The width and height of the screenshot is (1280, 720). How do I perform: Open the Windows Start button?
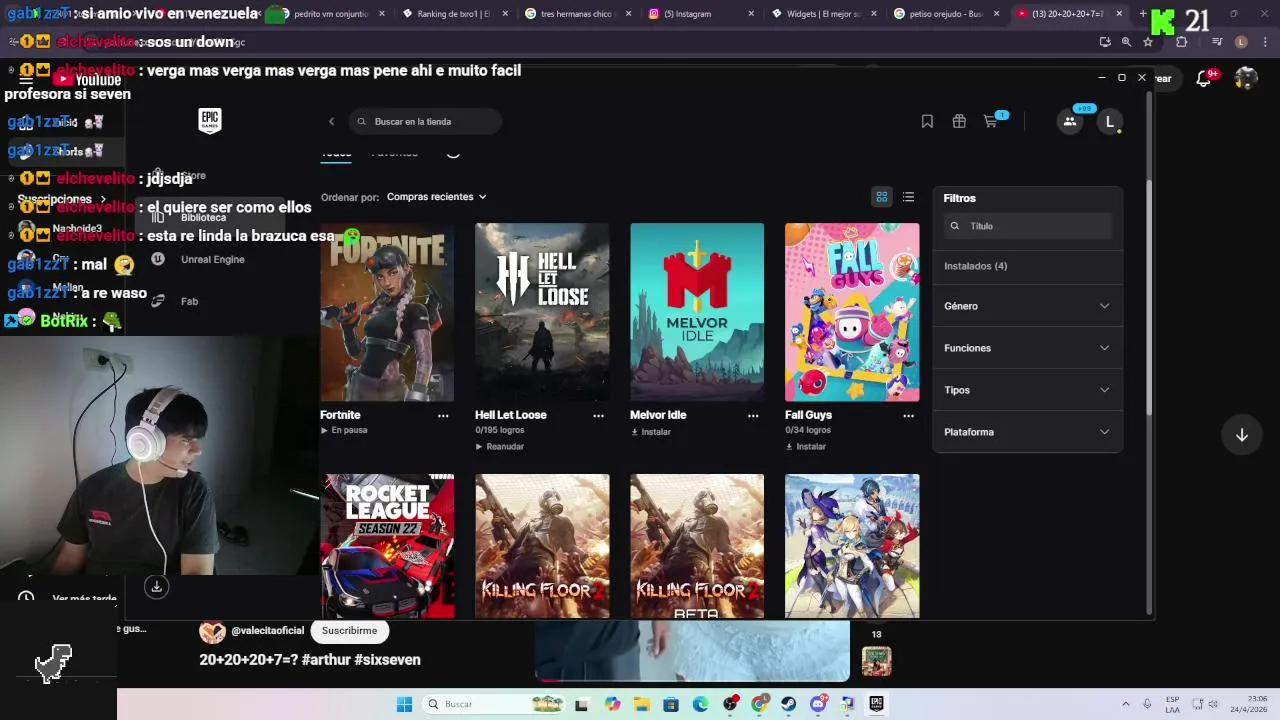[404, 704]
